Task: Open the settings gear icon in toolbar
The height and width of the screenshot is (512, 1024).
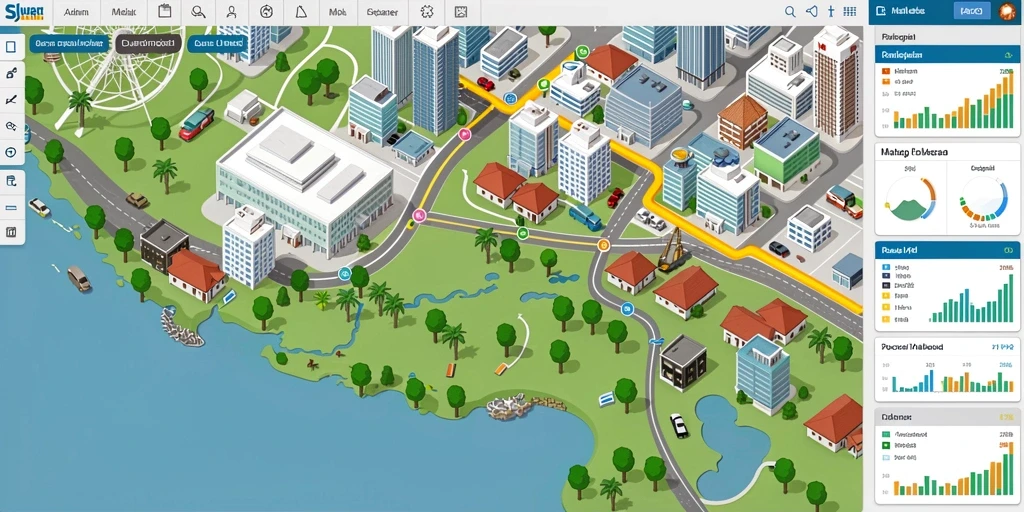Action: coord(426,11)
